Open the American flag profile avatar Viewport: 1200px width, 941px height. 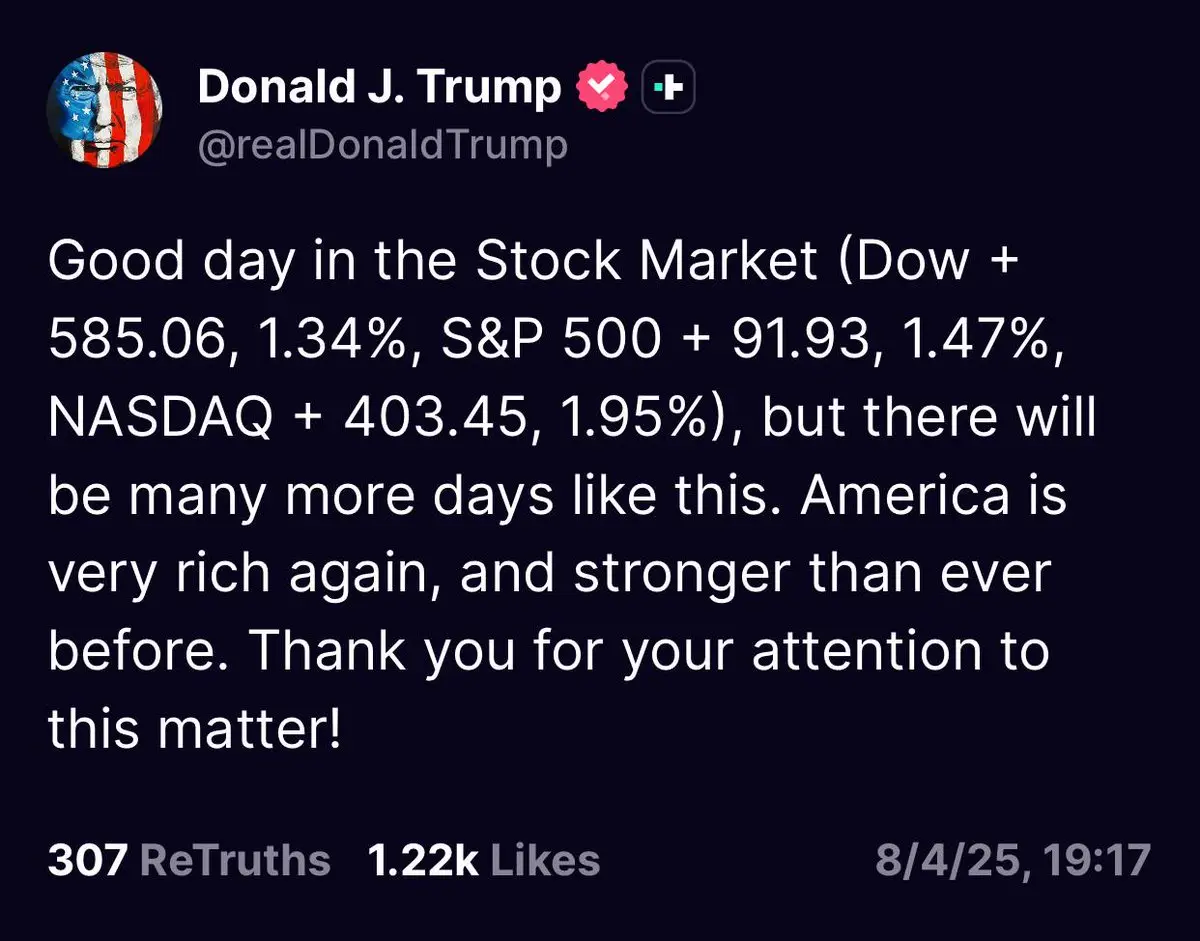coord(105,109)
